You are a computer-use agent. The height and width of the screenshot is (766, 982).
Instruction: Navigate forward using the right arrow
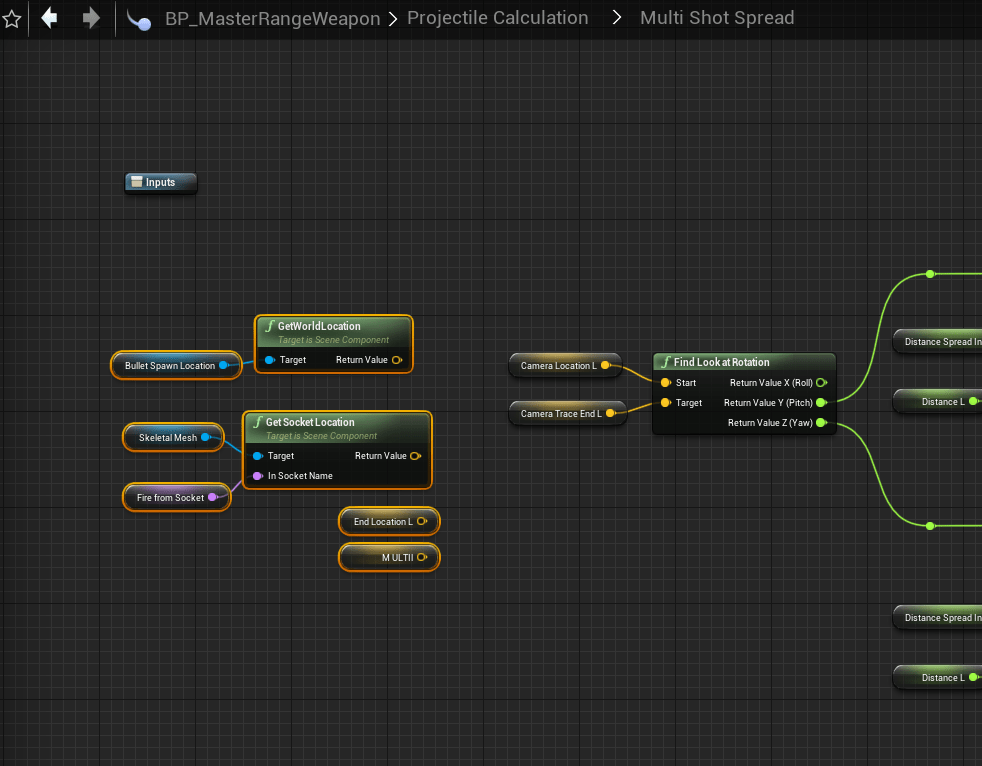(x=91, y=18)
